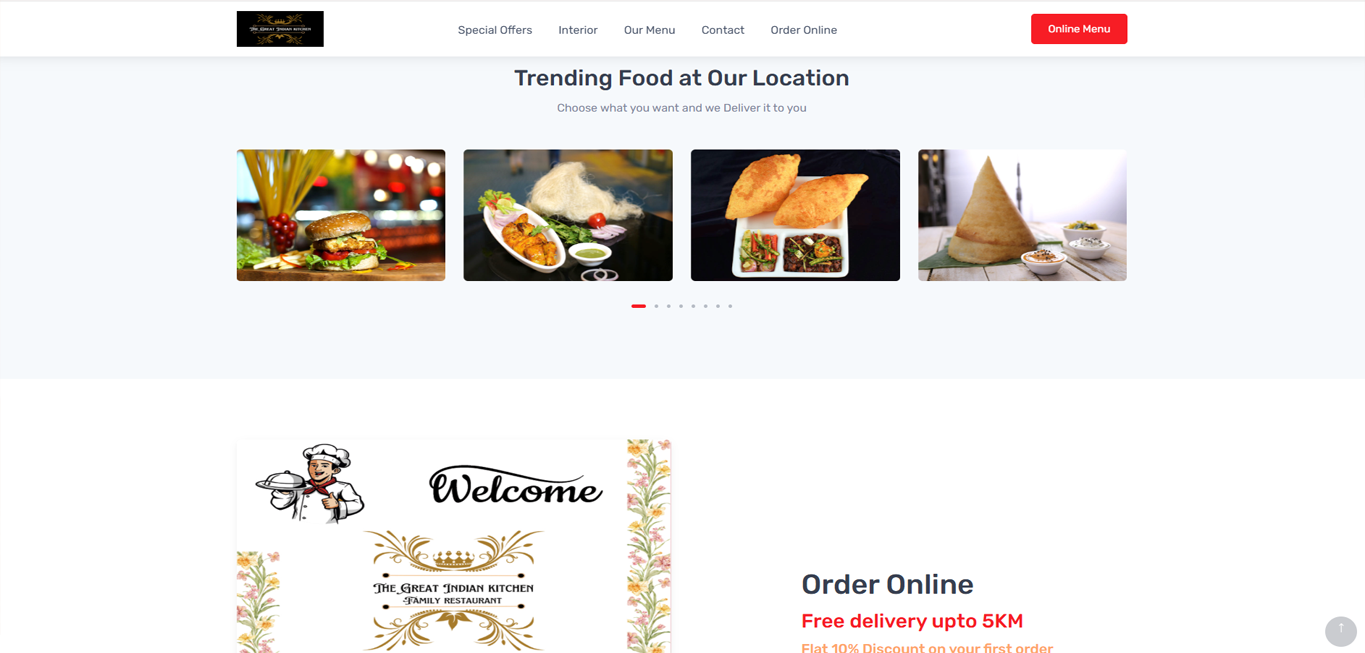Open the cone dosa image

(1022, 215)
